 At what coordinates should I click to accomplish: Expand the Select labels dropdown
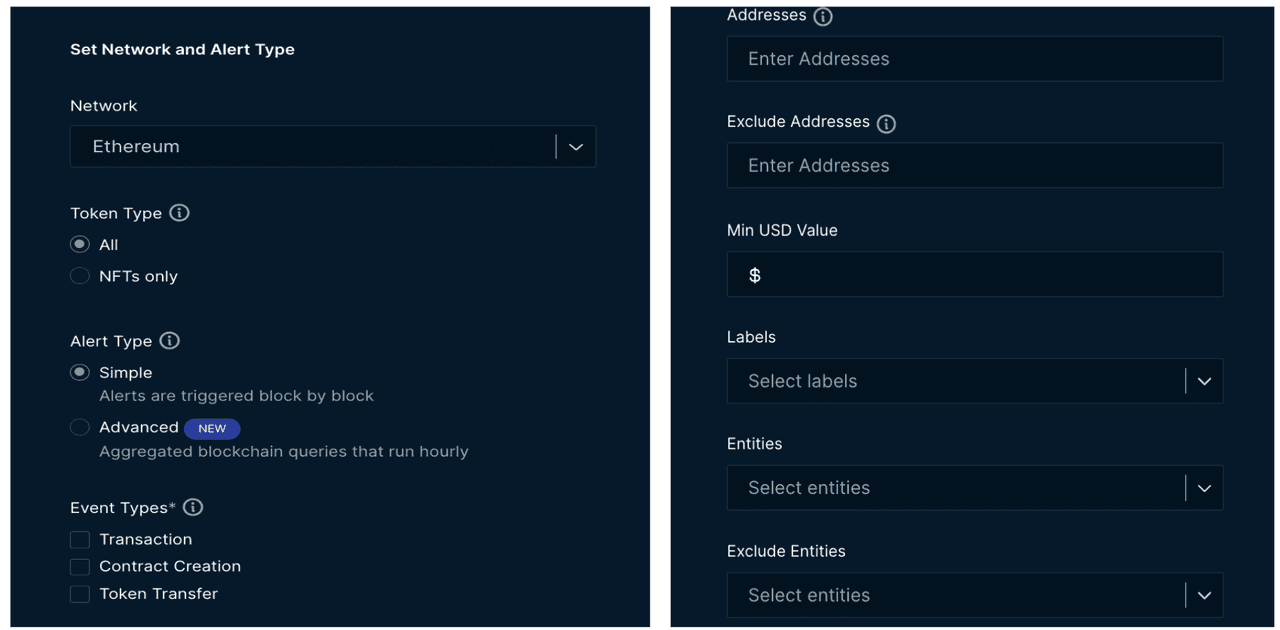(x=974, y=381)
